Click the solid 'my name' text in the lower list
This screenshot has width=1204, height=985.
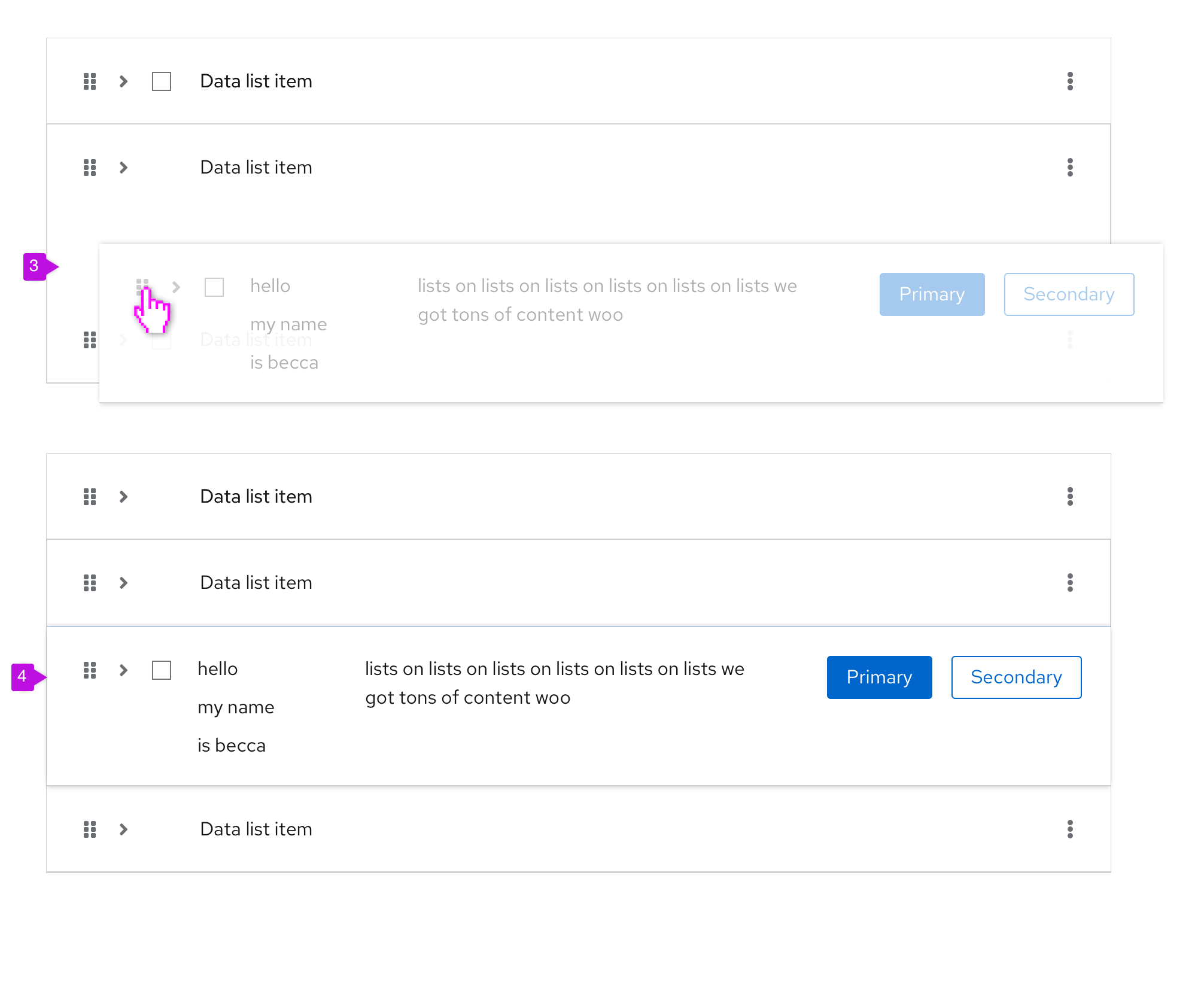236,707
